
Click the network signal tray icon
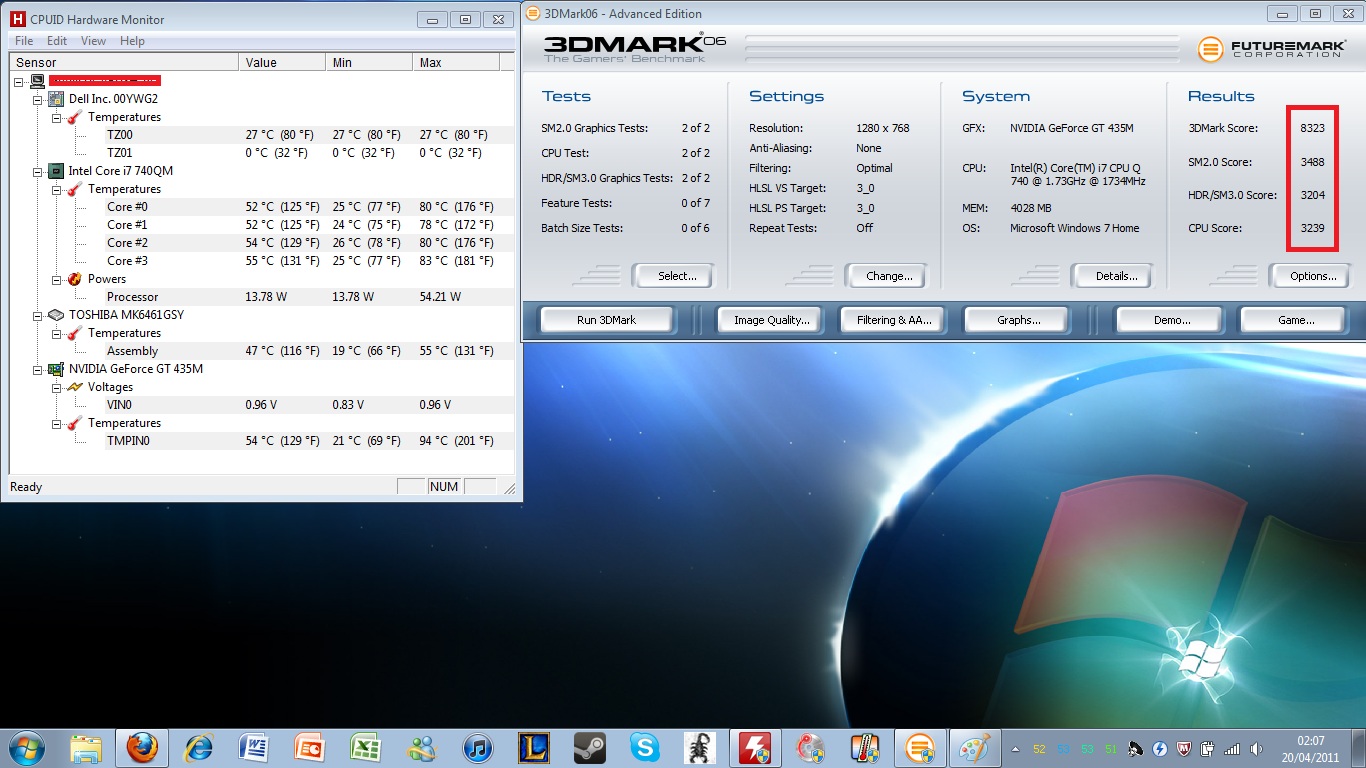[x=1231, y=748]
